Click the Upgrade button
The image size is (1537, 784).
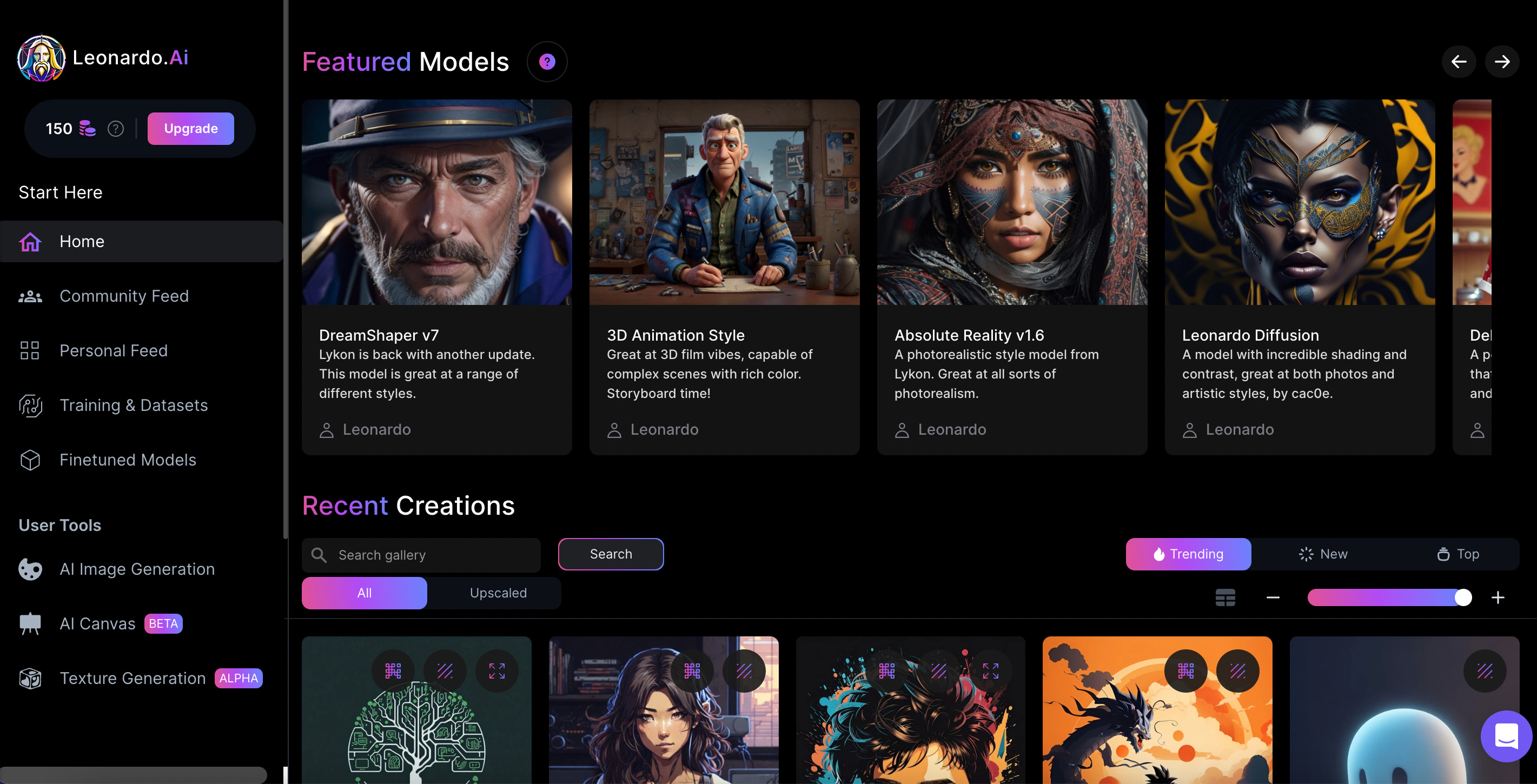[190, 128]
